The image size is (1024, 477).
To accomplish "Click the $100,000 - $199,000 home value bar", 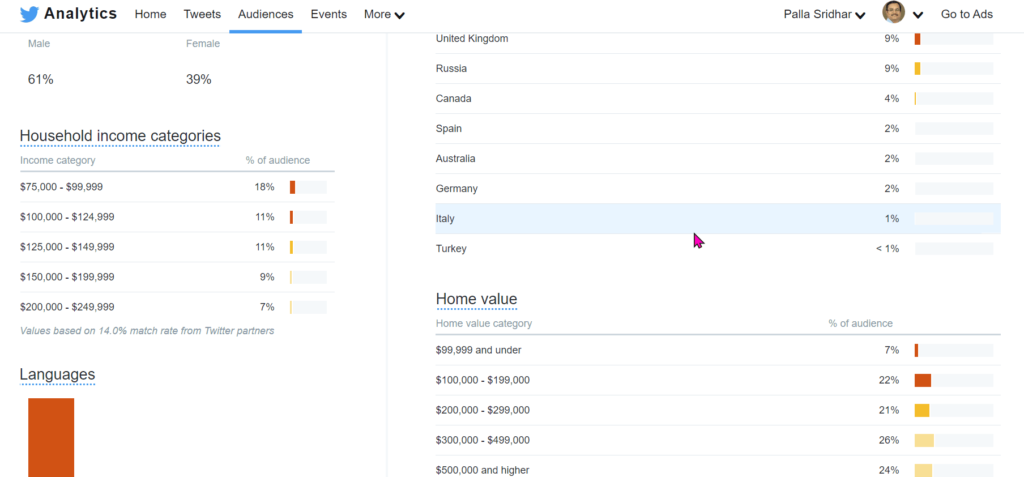I will [x=953, y=380].
